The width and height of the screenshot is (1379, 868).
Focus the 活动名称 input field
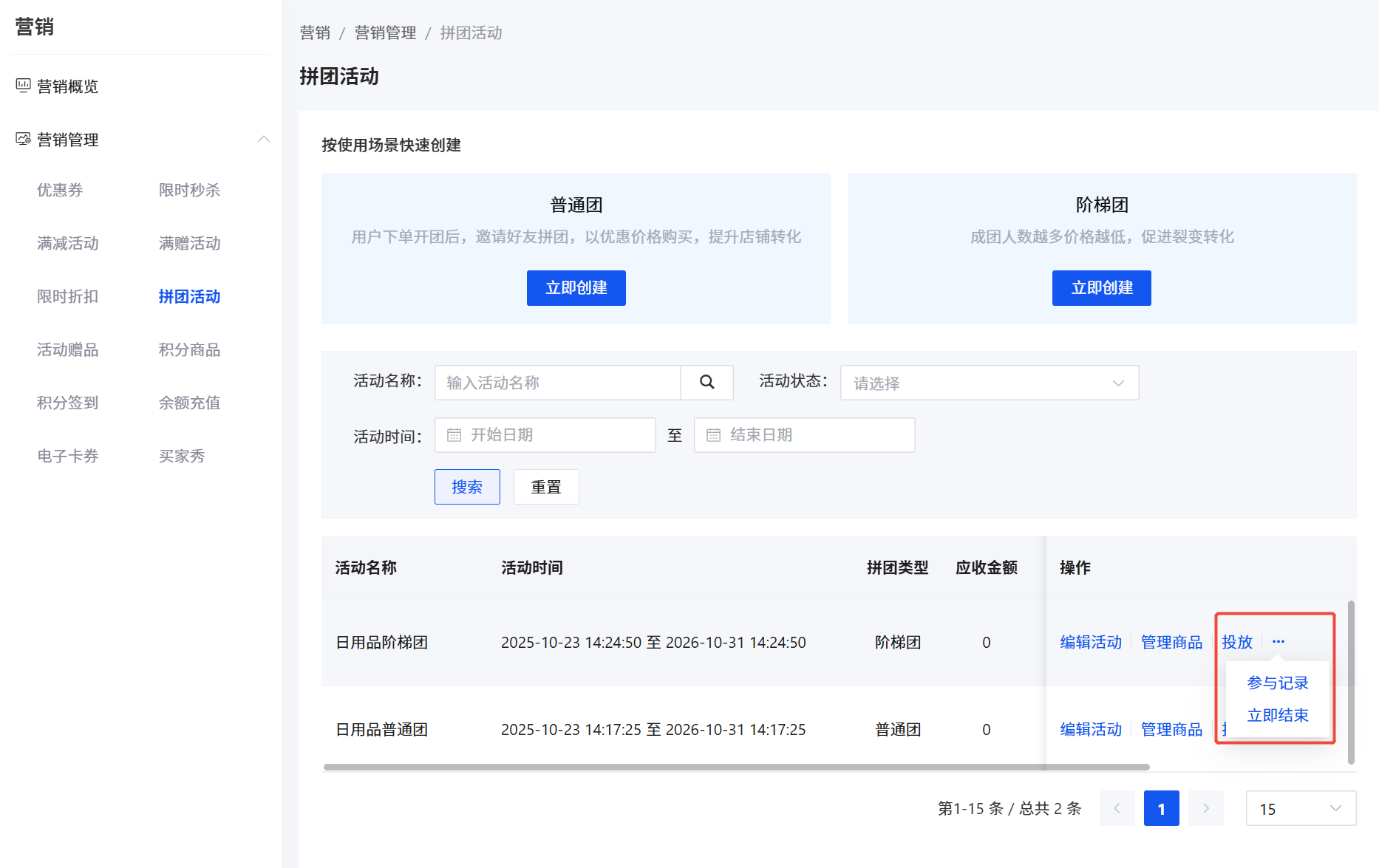pos(557,383)
